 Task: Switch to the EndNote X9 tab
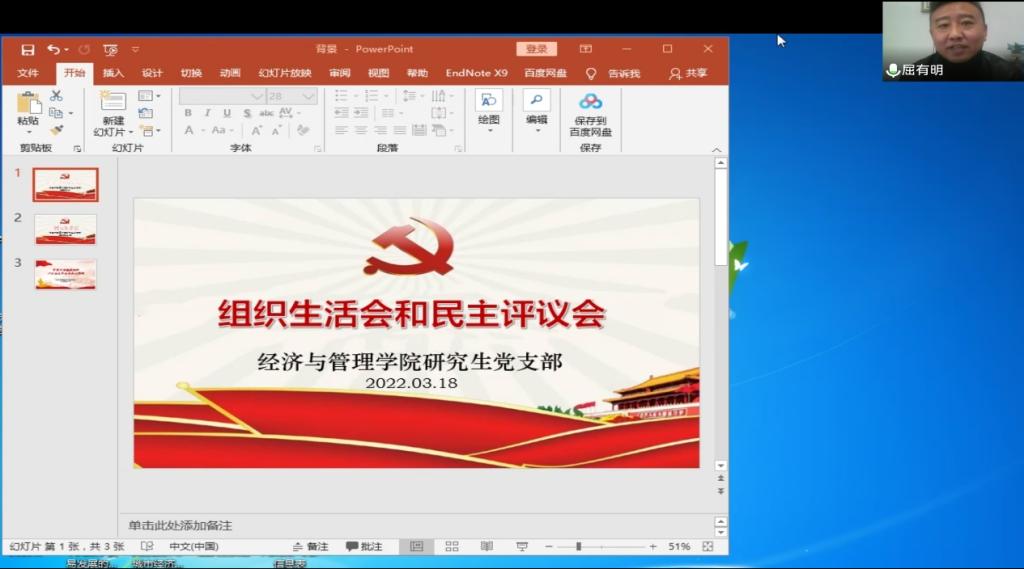point(477,73)
